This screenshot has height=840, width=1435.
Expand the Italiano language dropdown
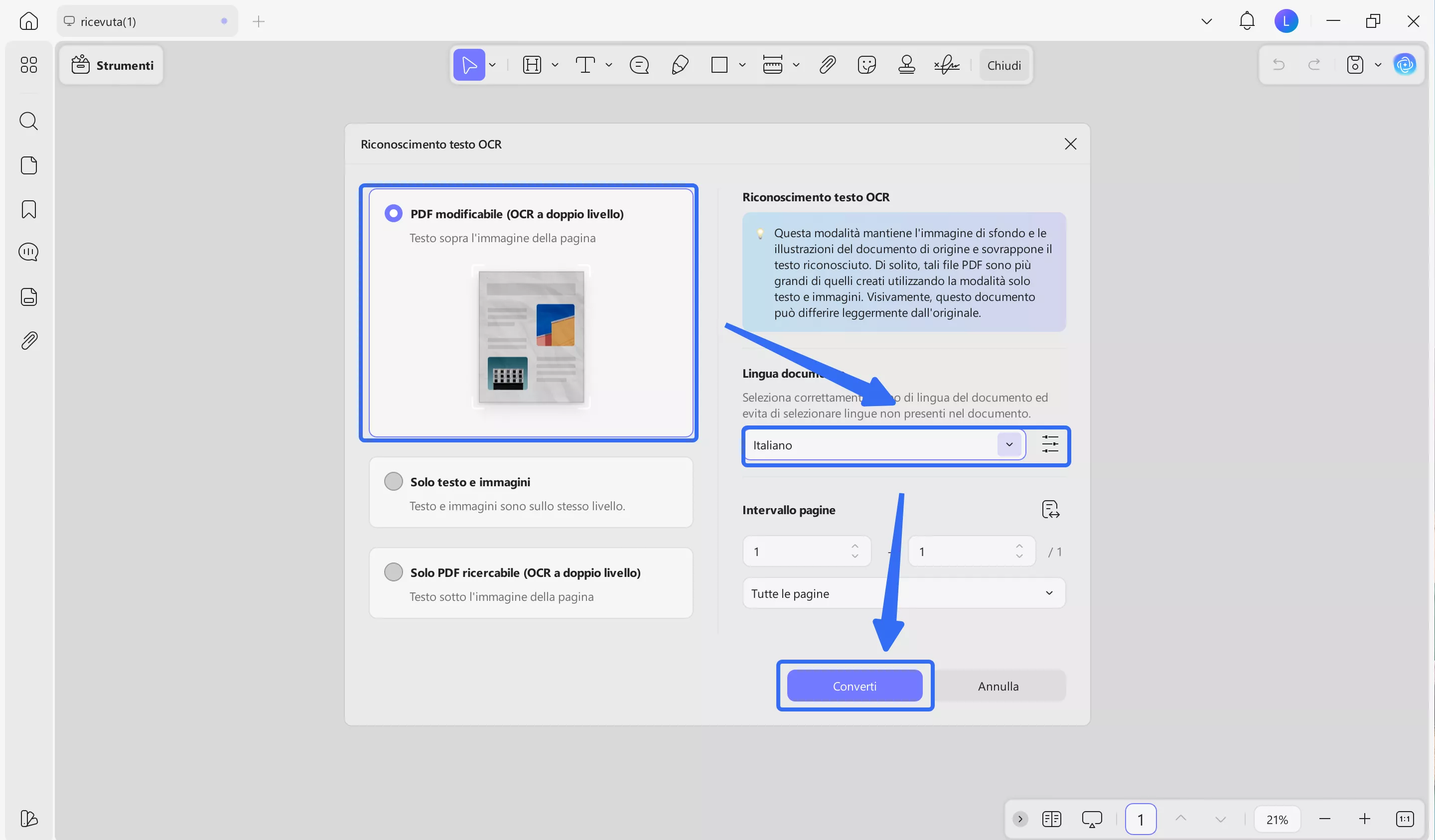[1008, 444]
